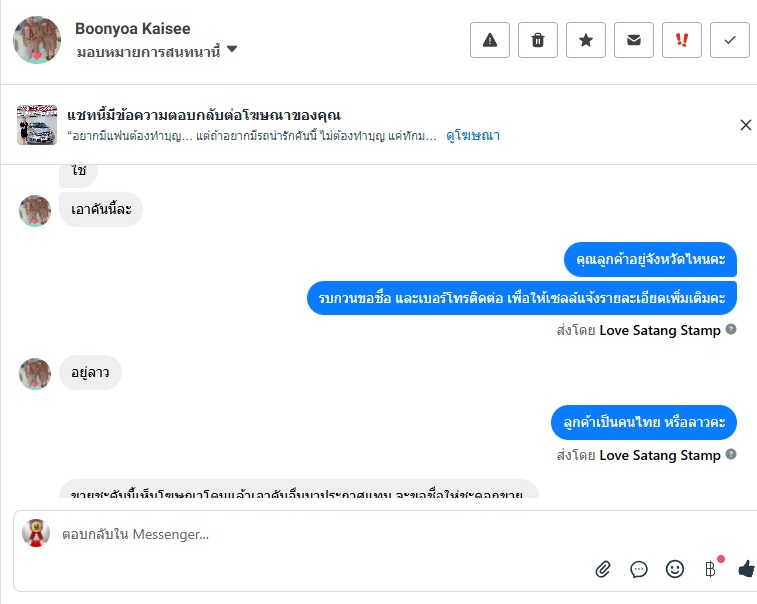Click the Baht payment request icon
The image size is (757, 604).
tap(711, 569)
